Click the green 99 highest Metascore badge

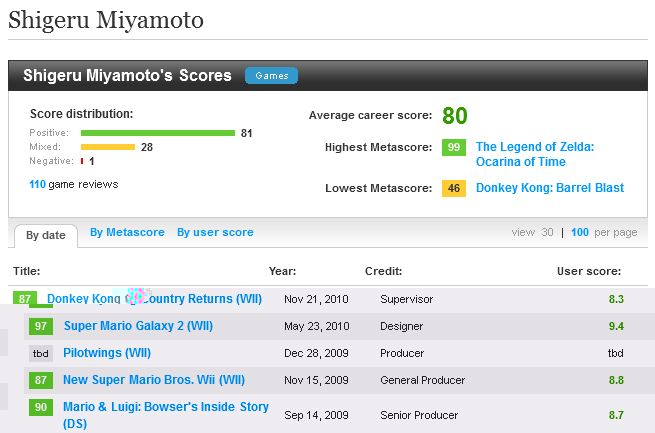[x=454, y=148]
